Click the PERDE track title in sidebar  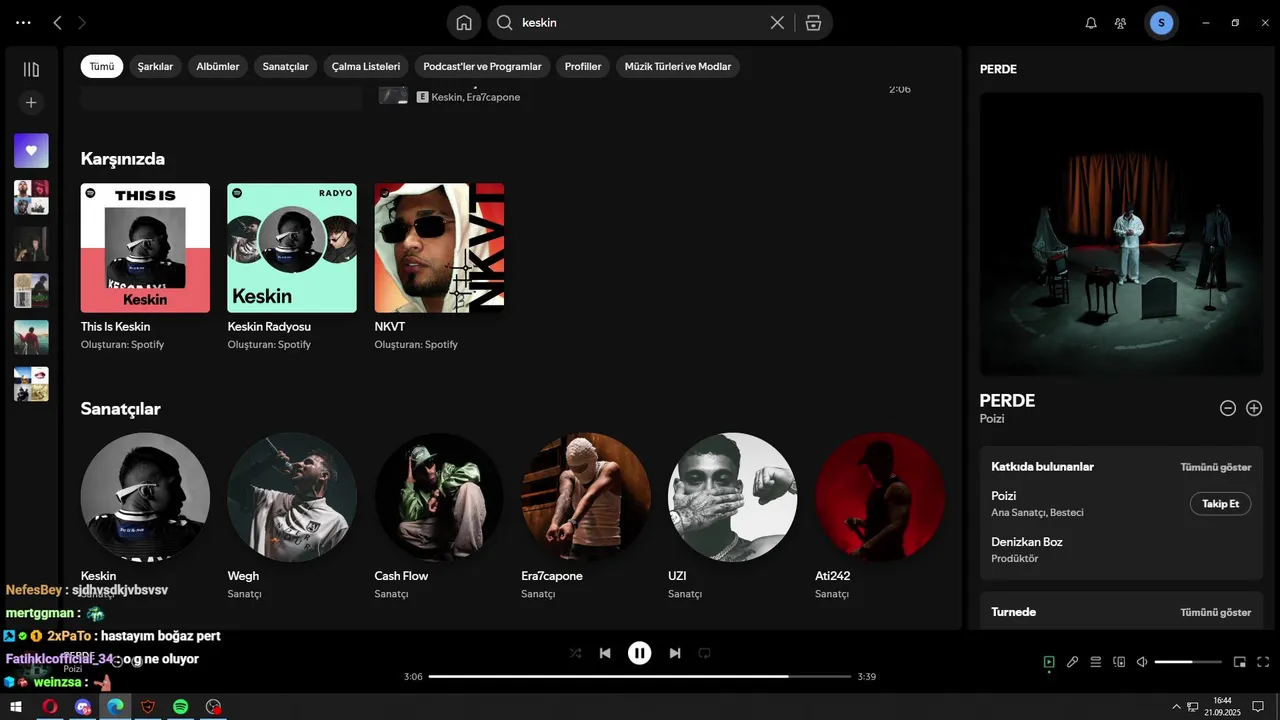(x=1007, y=400)
